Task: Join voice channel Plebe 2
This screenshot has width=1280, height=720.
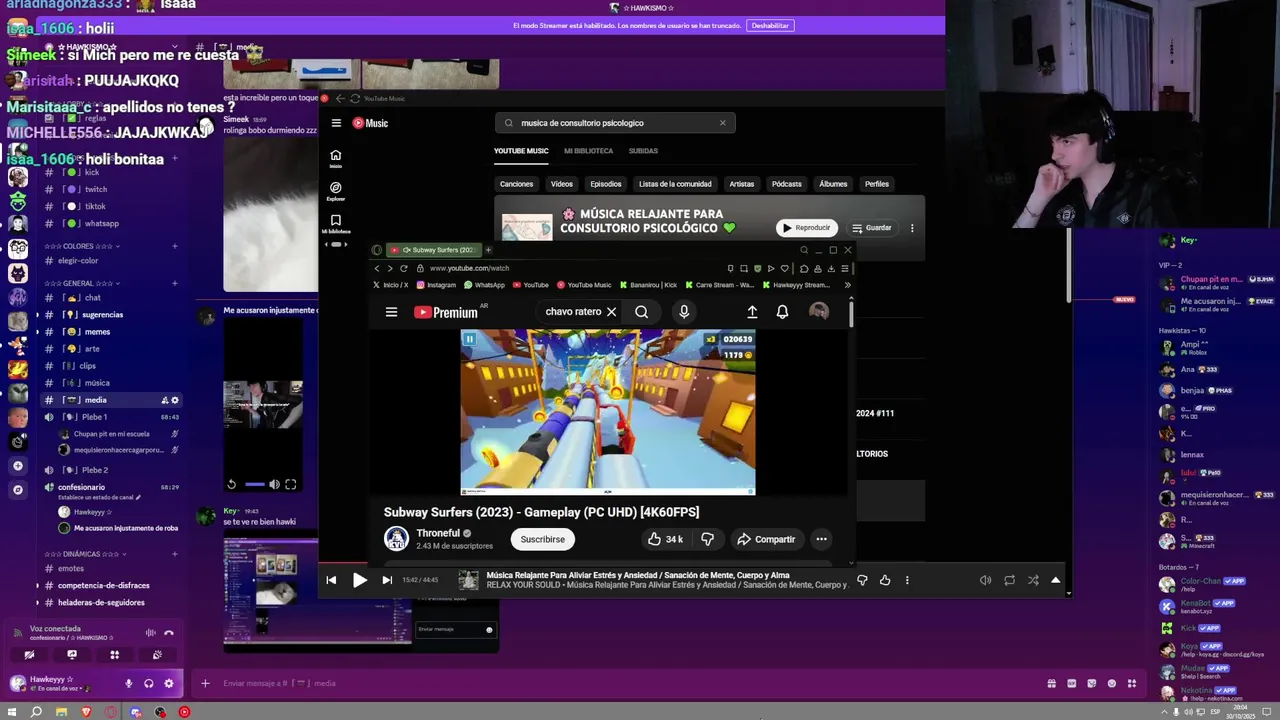Action: [x=95, y=470]
